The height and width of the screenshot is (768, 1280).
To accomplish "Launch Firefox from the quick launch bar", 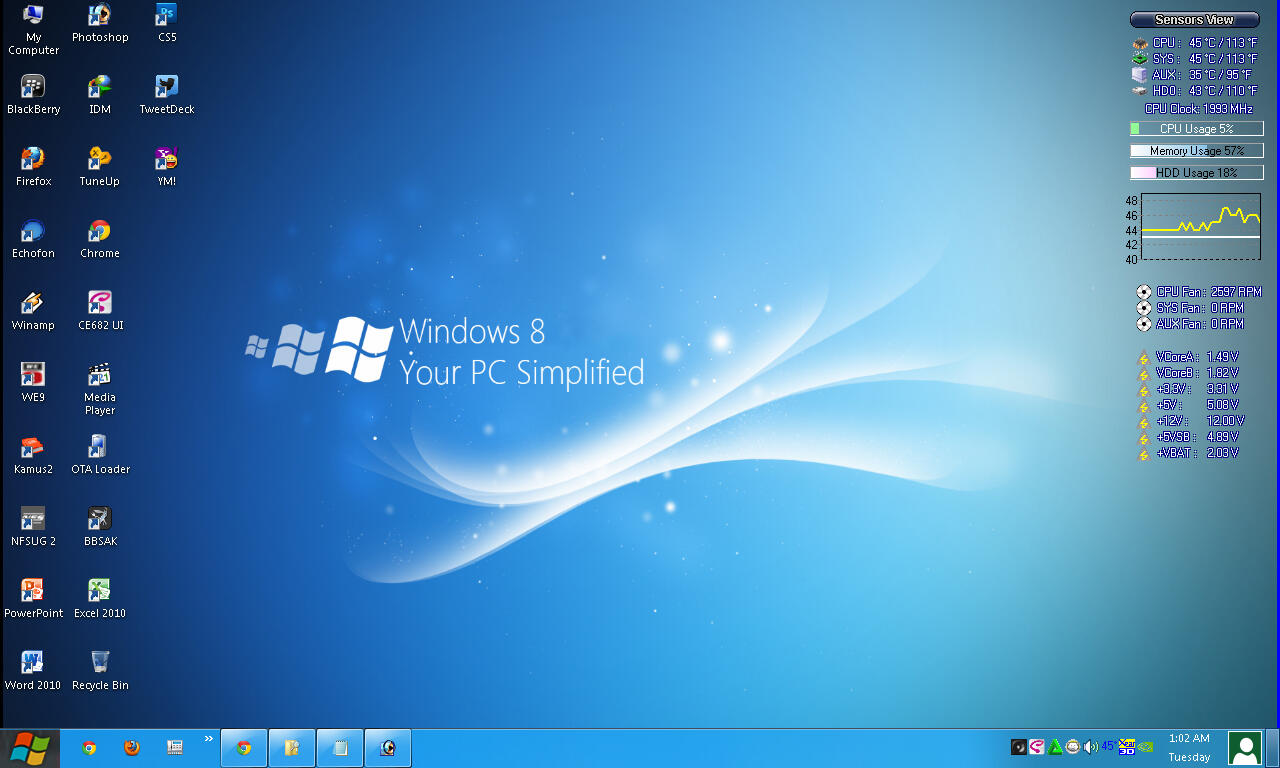I will coord(131,748).
